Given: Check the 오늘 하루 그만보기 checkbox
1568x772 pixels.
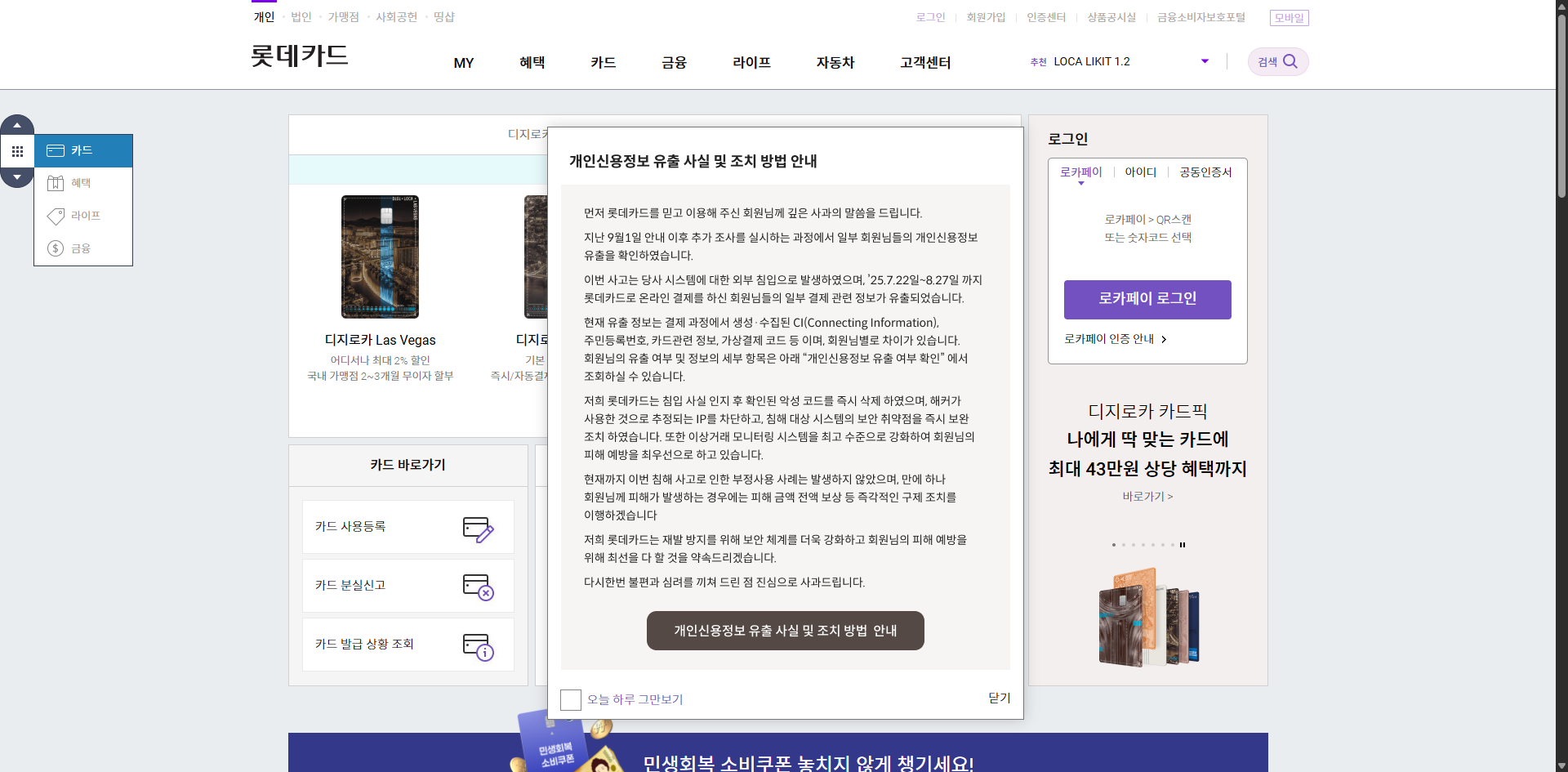Looking at the screenshot, I should (x=571, y=700).
